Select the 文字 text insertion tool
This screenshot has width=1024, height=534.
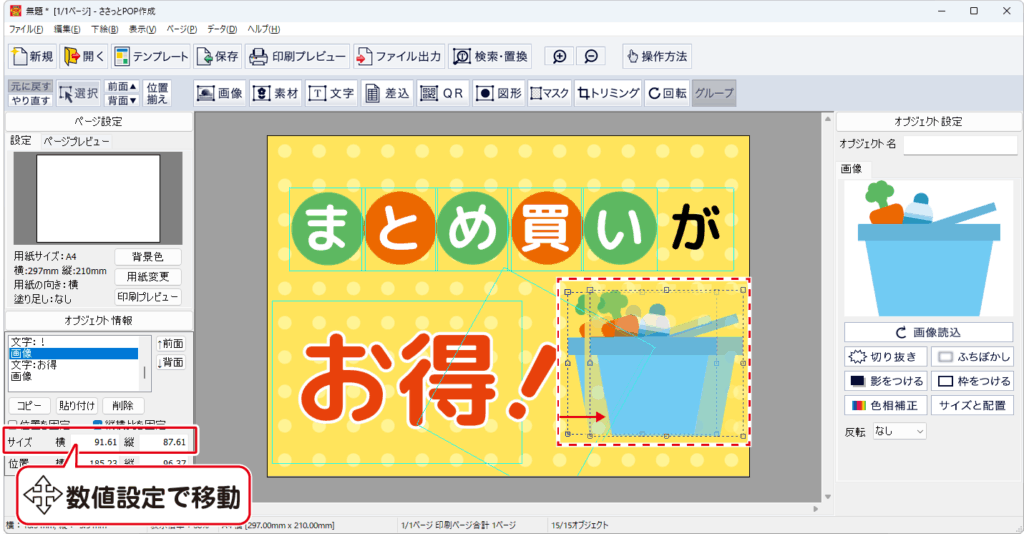[x=331, y=93]
